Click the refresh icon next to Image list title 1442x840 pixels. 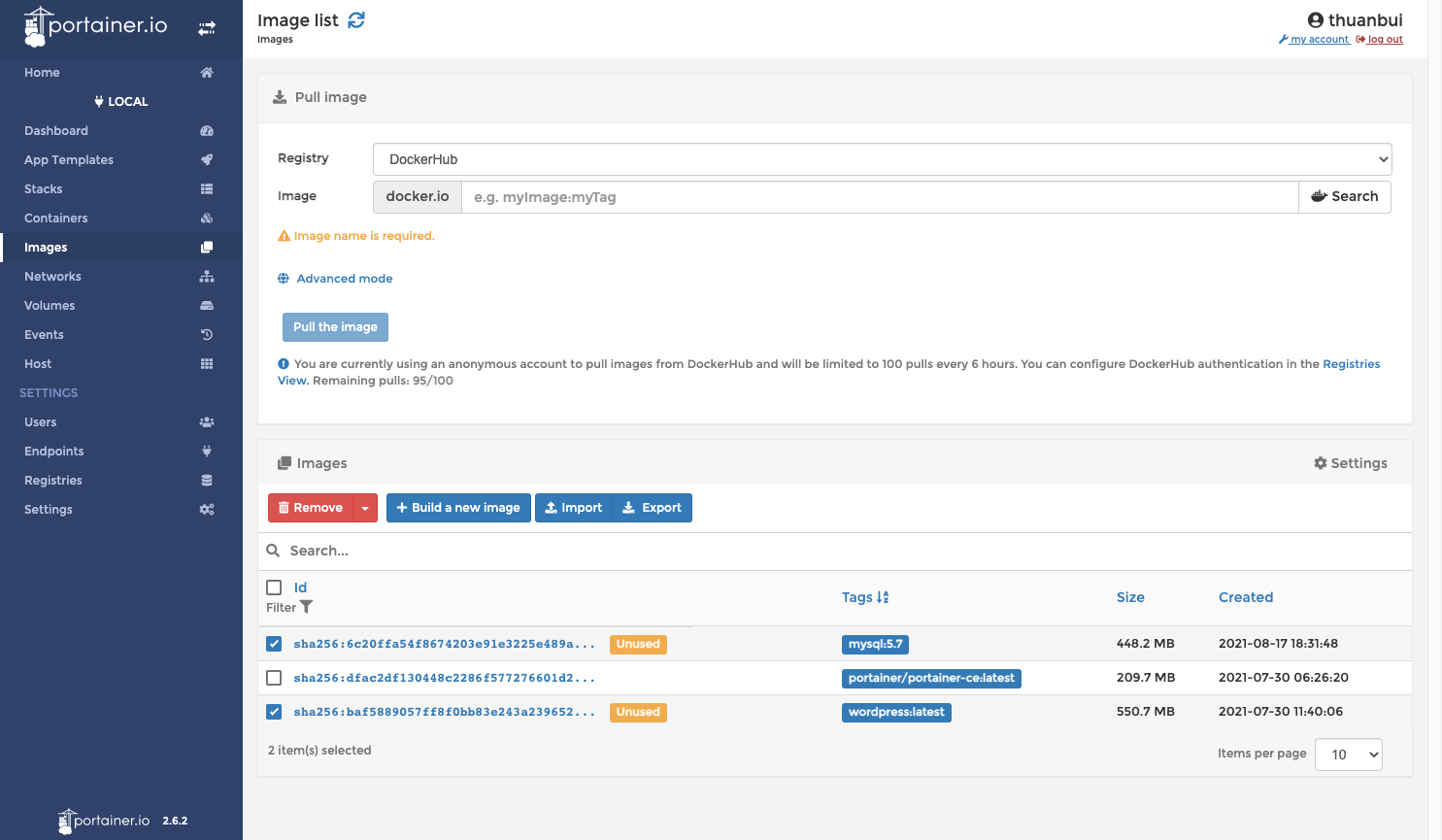coord(356,18)
